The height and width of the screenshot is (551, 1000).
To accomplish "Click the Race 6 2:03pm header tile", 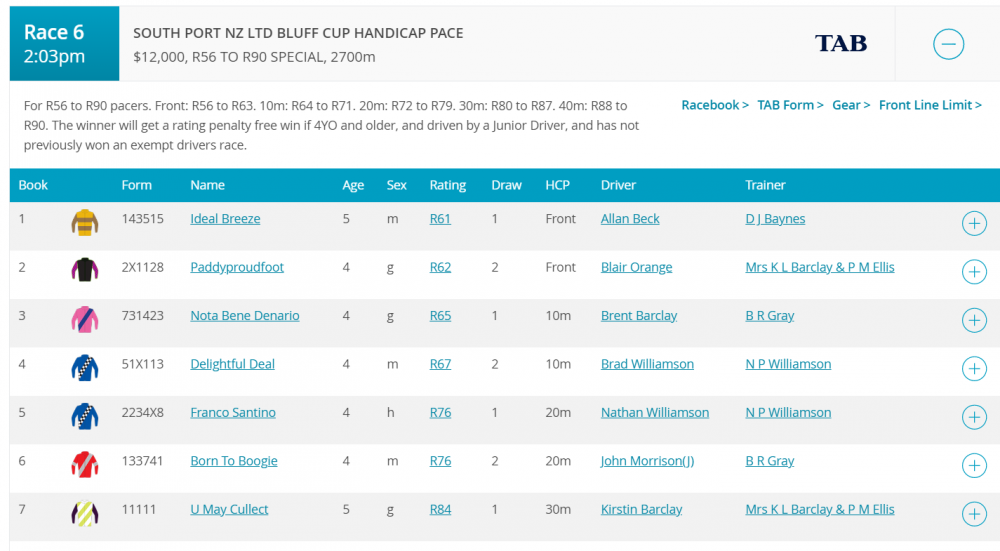I will 64,44.
